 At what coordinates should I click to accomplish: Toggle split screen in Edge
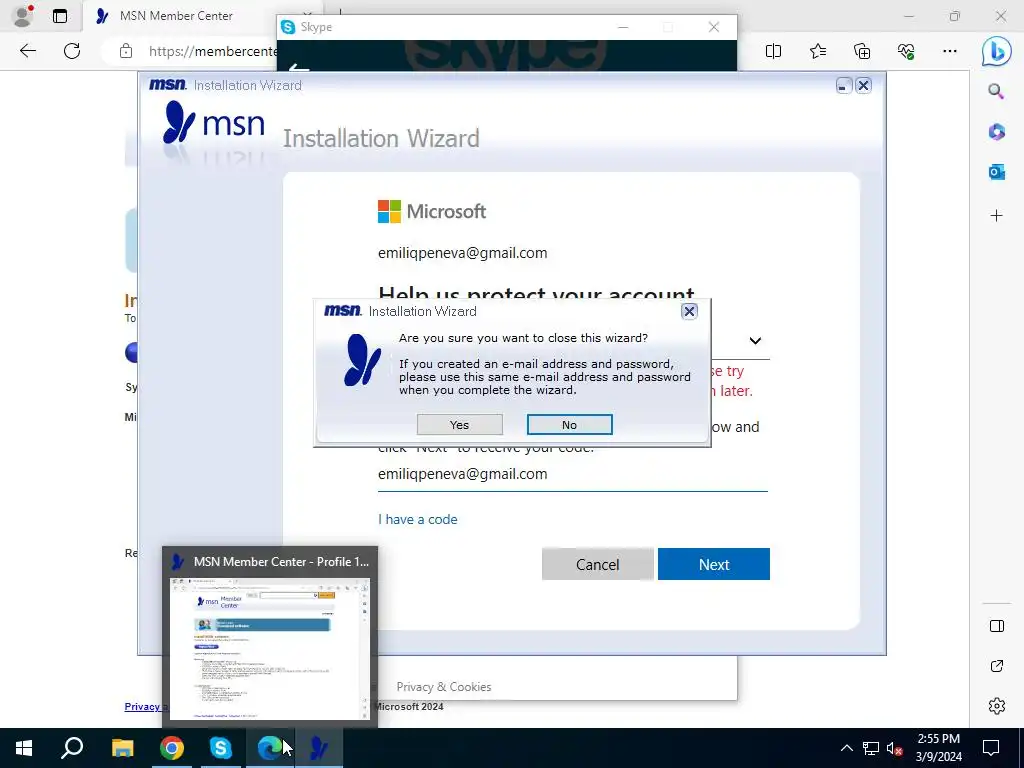[773, 51]
